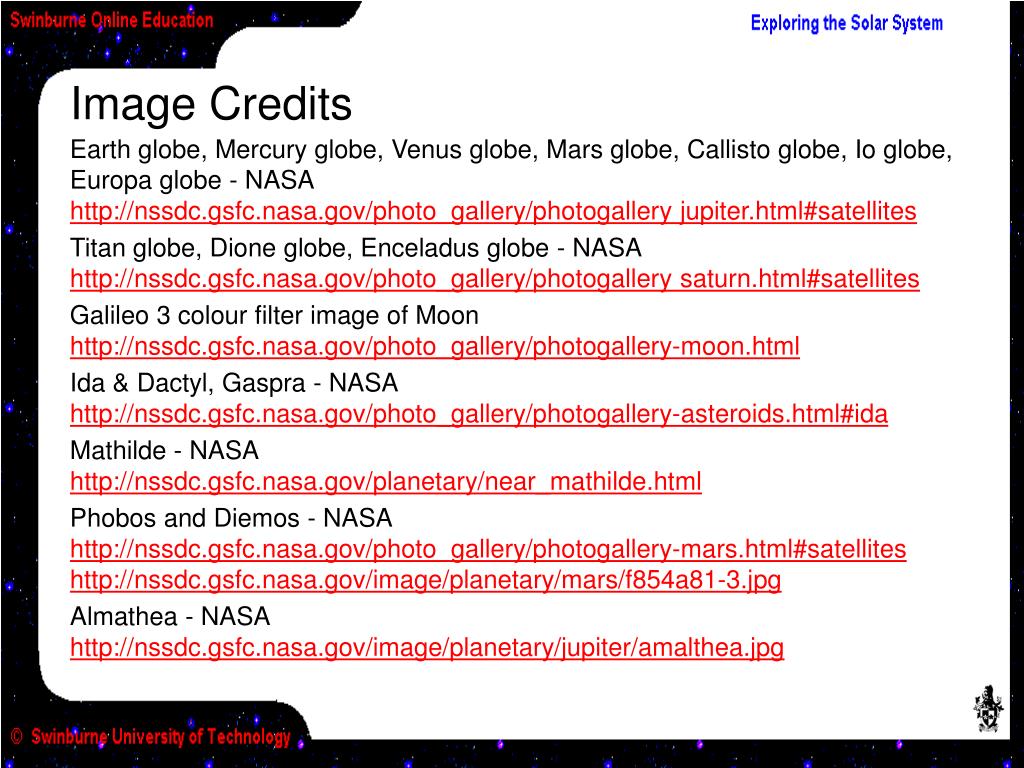Click the Image Credits title

[x=211, y=104]
